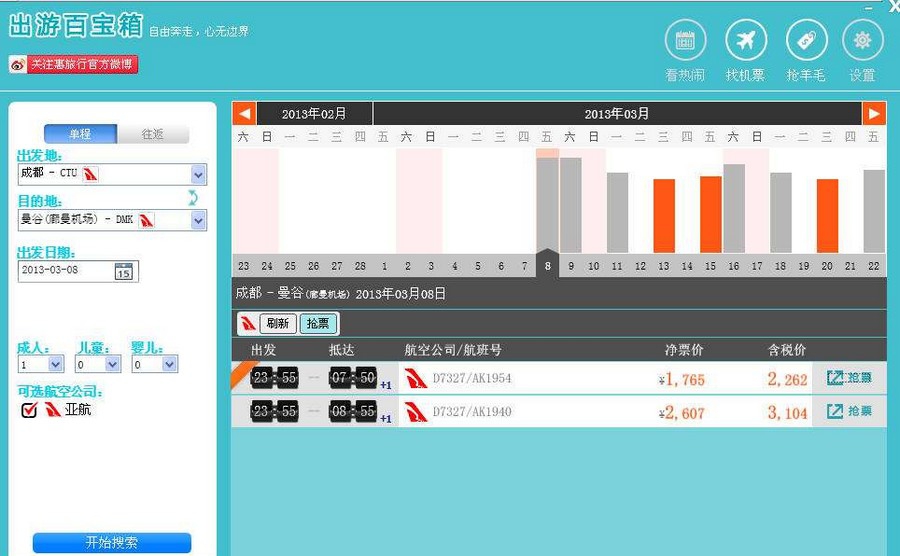Click date 12 on the date axis
The image size is (900, 556).
pos(641,266)
